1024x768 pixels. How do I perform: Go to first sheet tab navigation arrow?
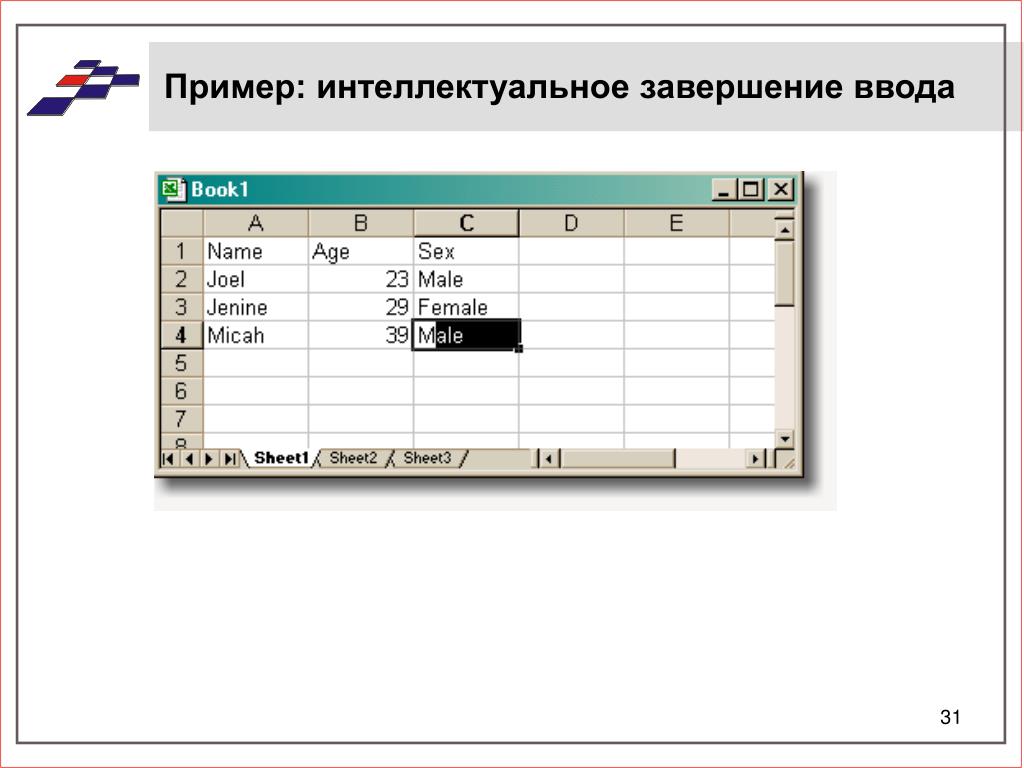click(168, 459)
